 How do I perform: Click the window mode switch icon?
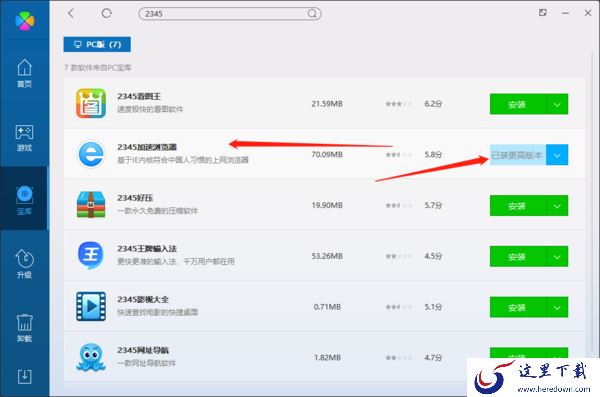[x=543, y=13]
